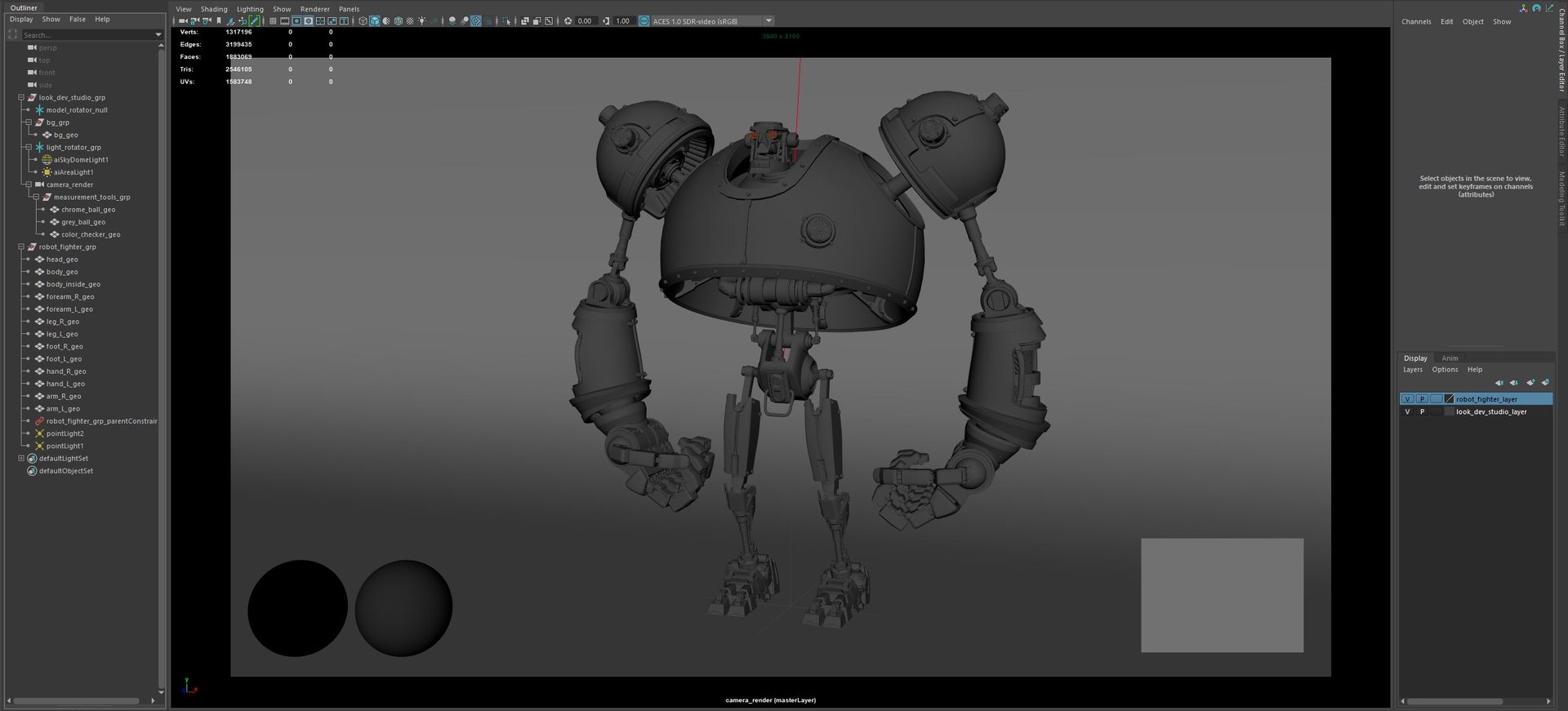1568x711 pixels.
Task: Collapse the look_dev_studio_grp node
Action: 21,97
